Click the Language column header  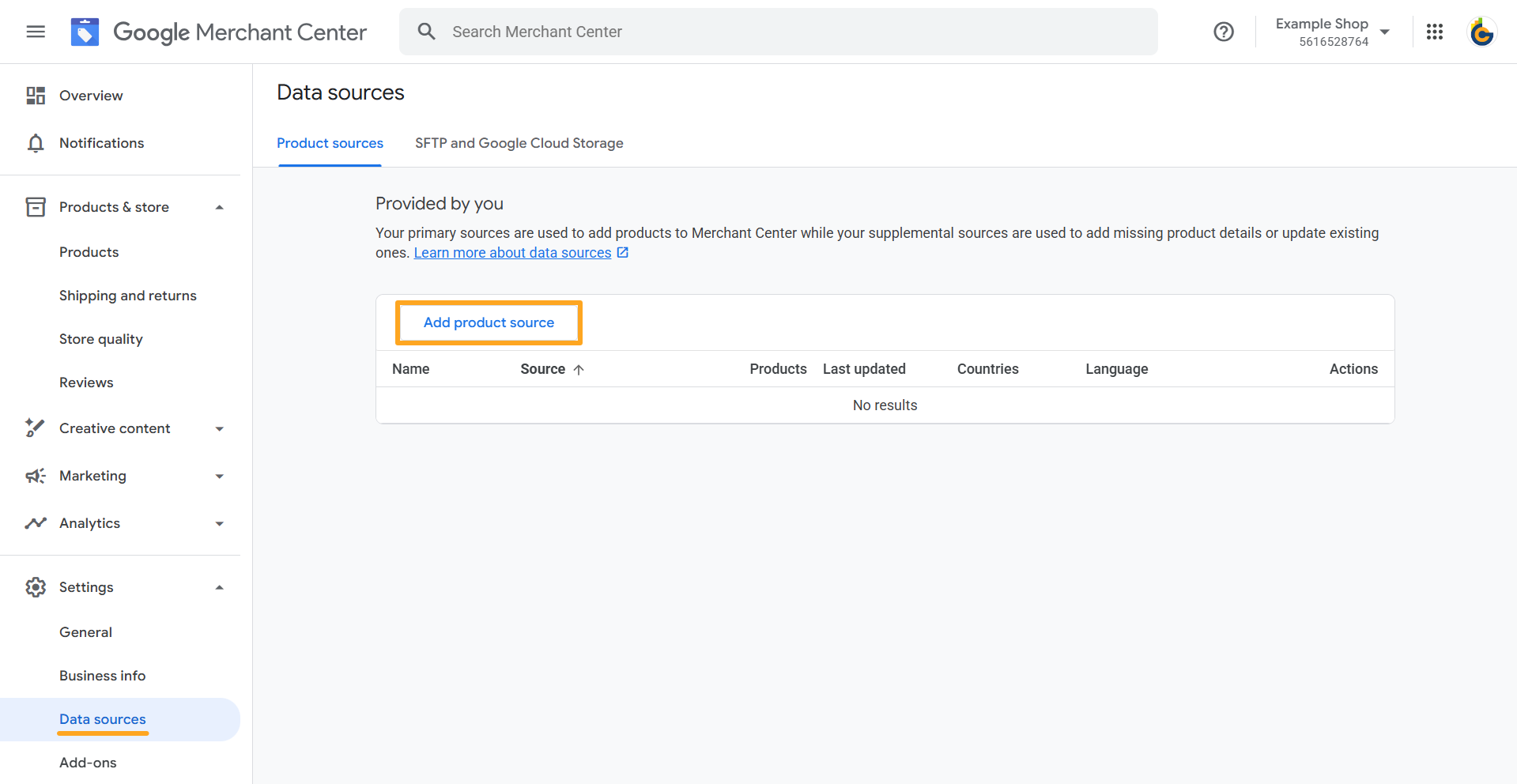click(1116, 369)
